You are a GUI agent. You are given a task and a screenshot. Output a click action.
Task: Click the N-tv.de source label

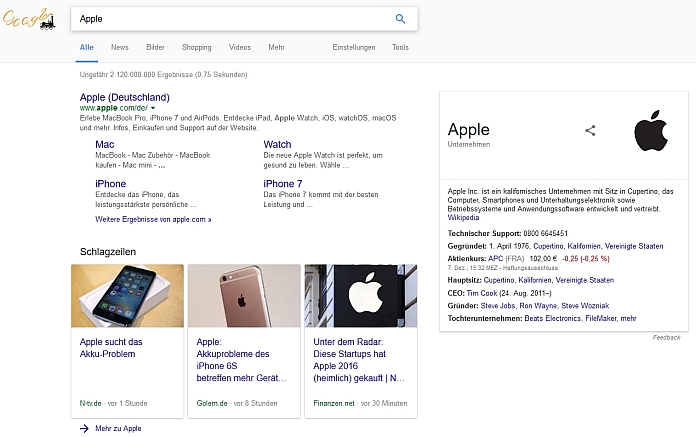pyautogui.click(x=91, y=403)
